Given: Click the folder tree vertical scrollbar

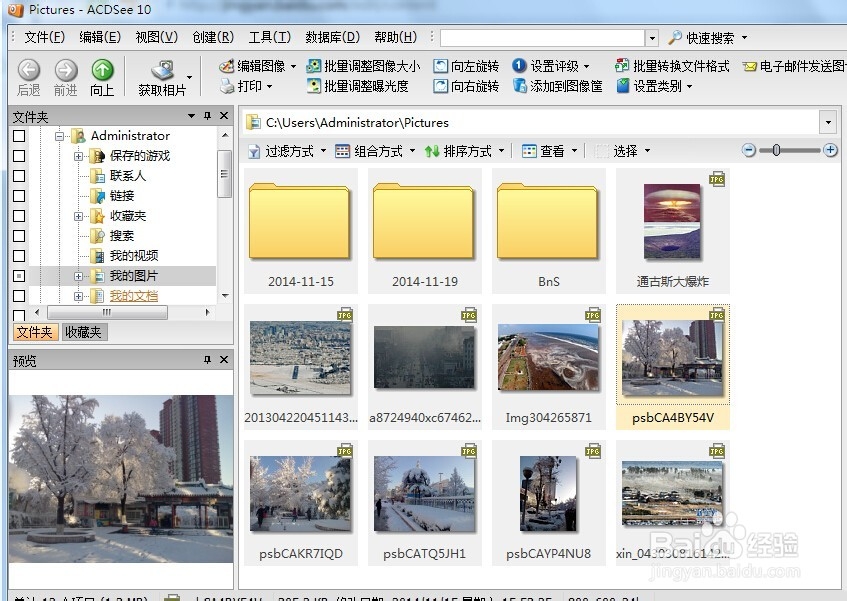Looking at the screenshot, I should (x=224, y=173).
